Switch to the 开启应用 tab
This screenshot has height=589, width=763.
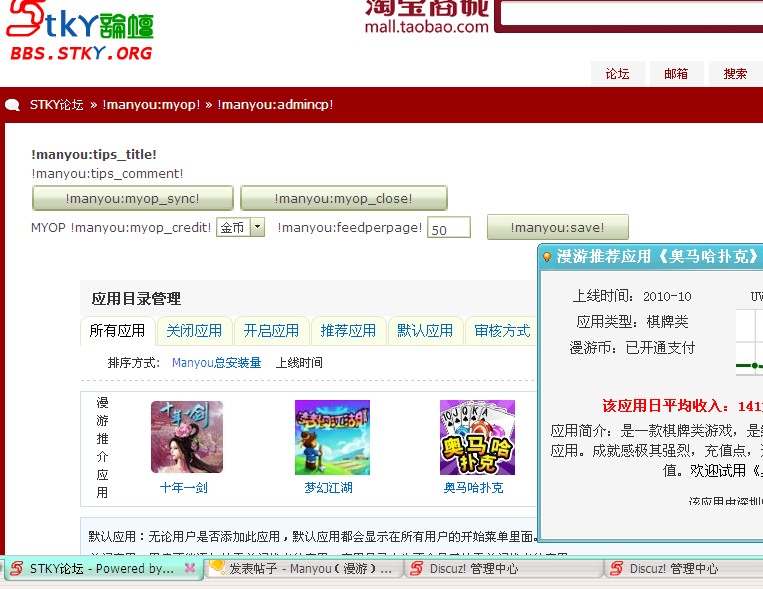(x=271, y=331)
